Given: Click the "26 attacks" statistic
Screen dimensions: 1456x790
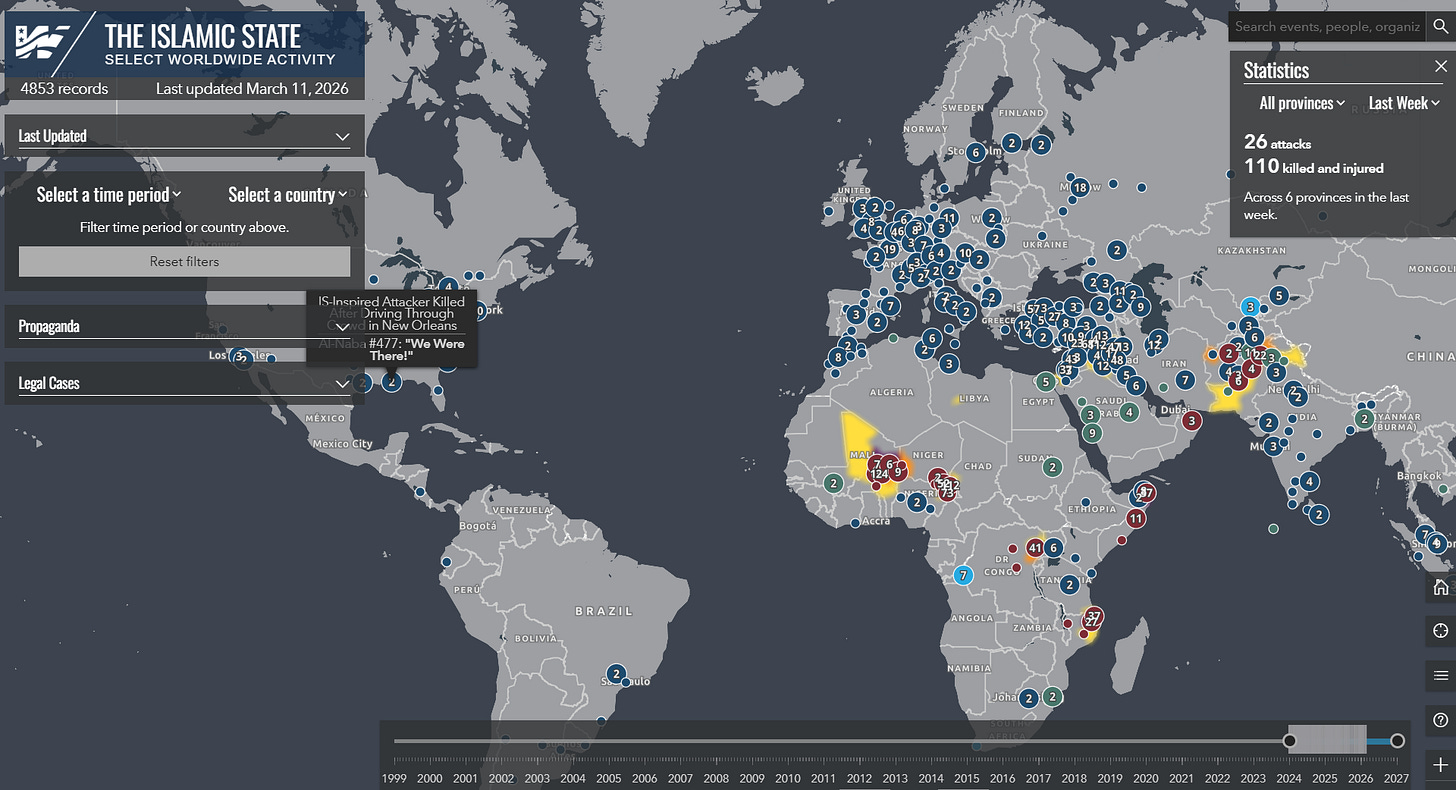Looking at the screenshot, I should (1278, 143).
